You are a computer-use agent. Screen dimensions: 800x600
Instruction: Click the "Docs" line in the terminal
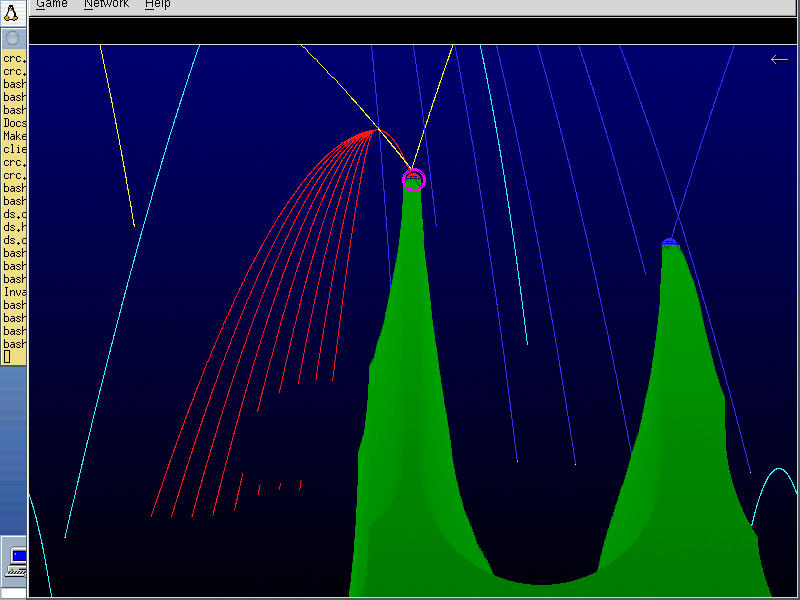coord(14,123)
